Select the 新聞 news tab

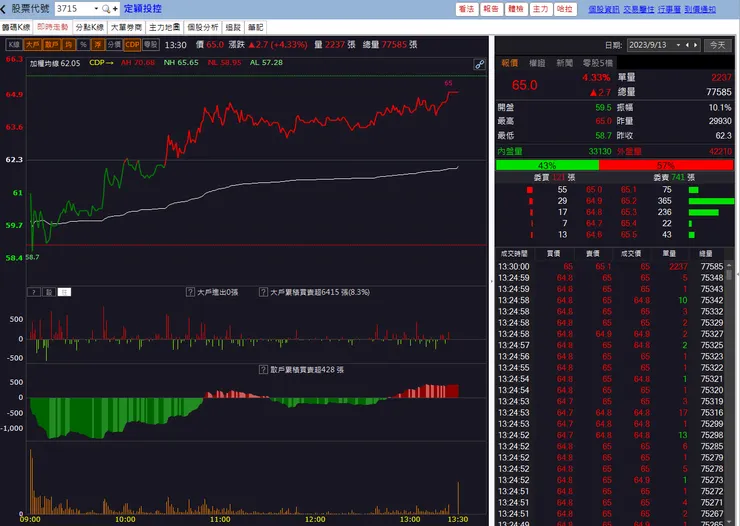pyautogui.click(x=564, y=63)
